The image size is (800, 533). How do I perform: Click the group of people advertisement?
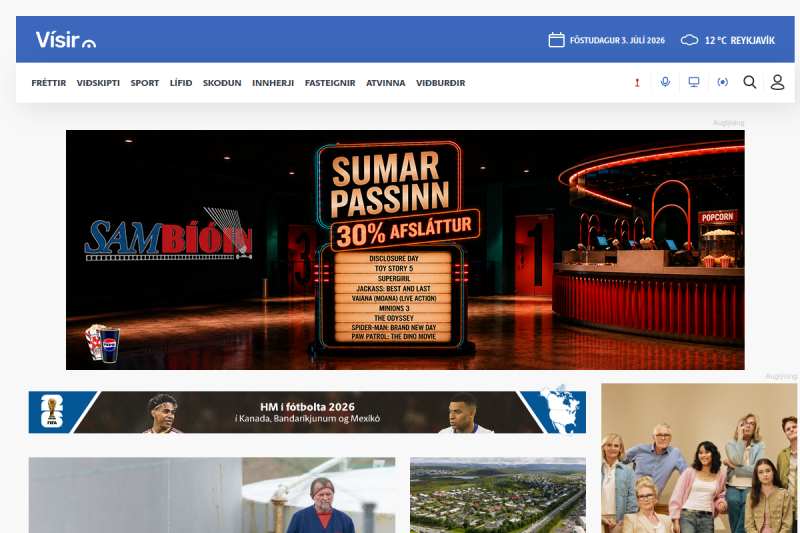(x=699, y=458)
